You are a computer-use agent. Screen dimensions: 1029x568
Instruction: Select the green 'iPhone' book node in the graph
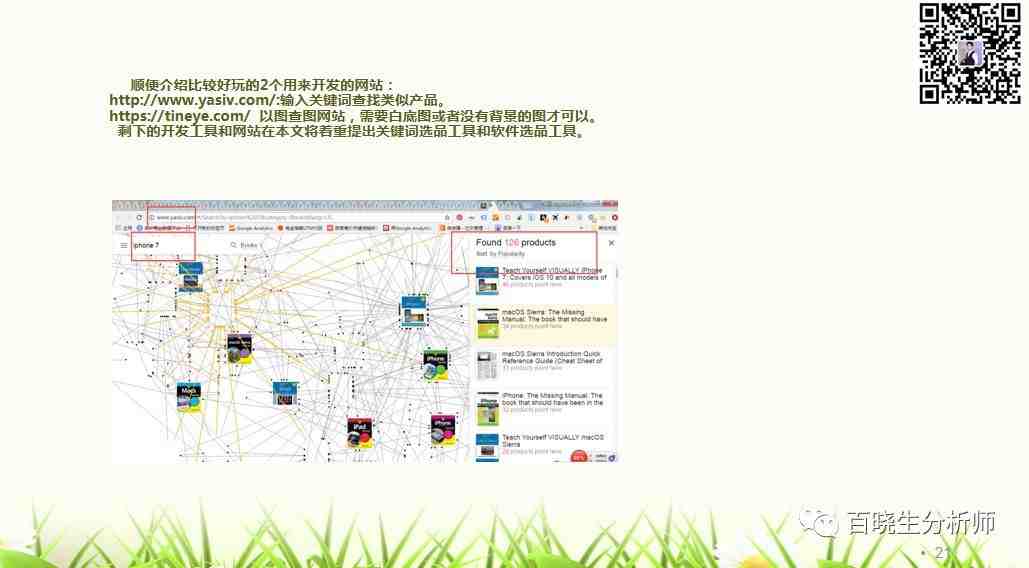coord(435,366)
